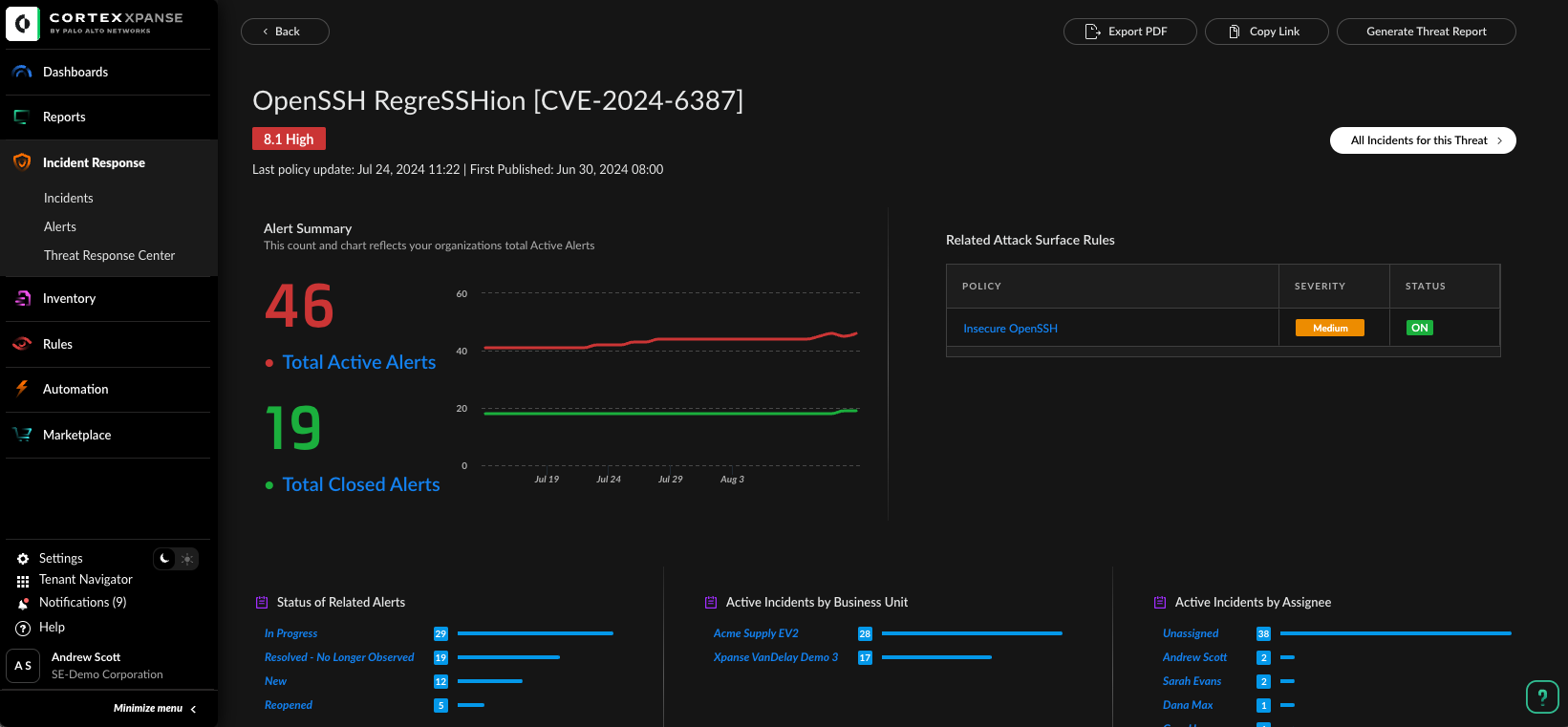This screenshot has width=1568, height=727.
Task: Open Acme Supply EV2 business unit link
Action: click(x=756, y=633)
